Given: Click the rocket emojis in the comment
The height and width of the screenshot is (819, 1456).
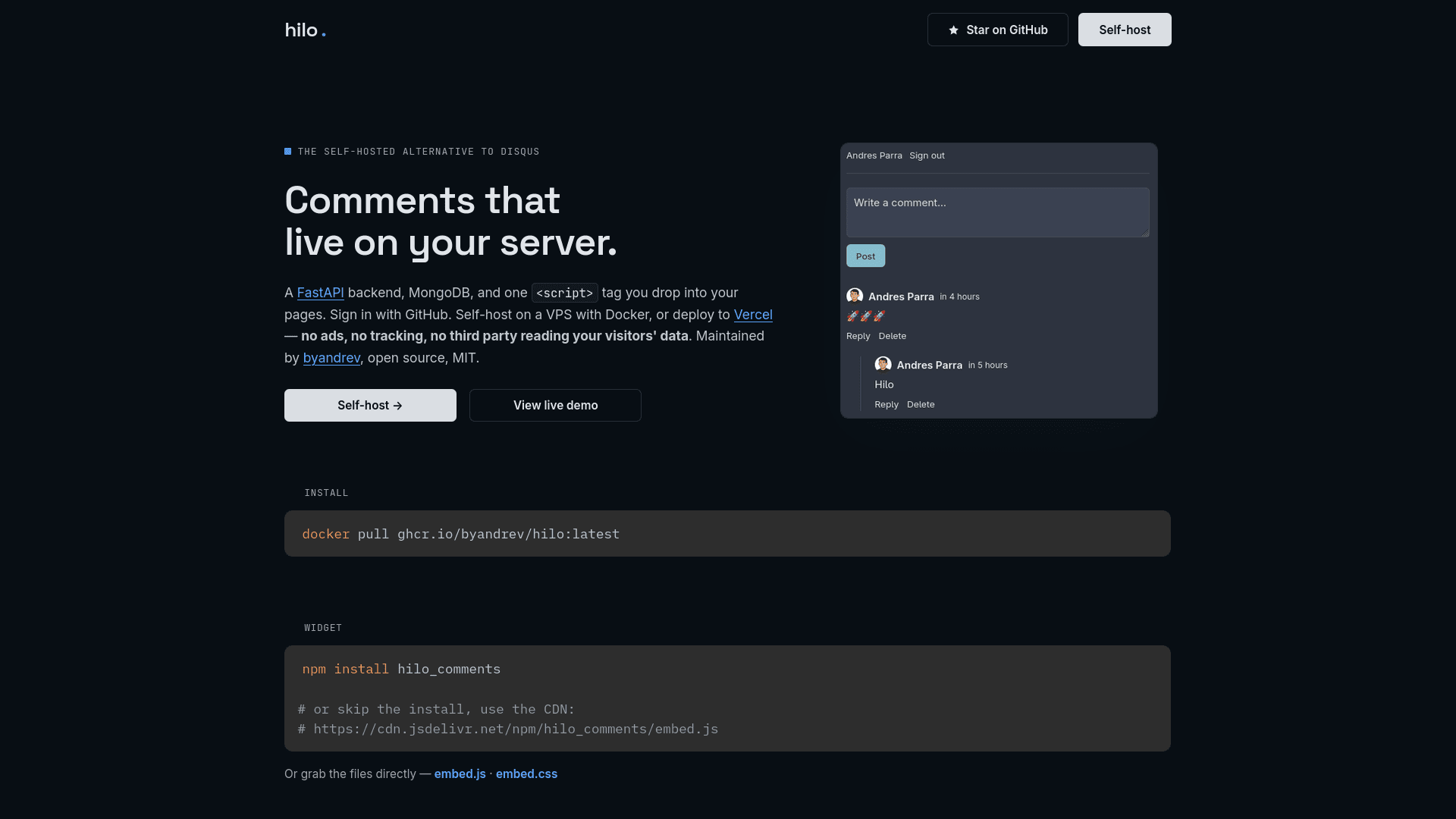Looking at the screenshot, I should click(x=866, y=316).
